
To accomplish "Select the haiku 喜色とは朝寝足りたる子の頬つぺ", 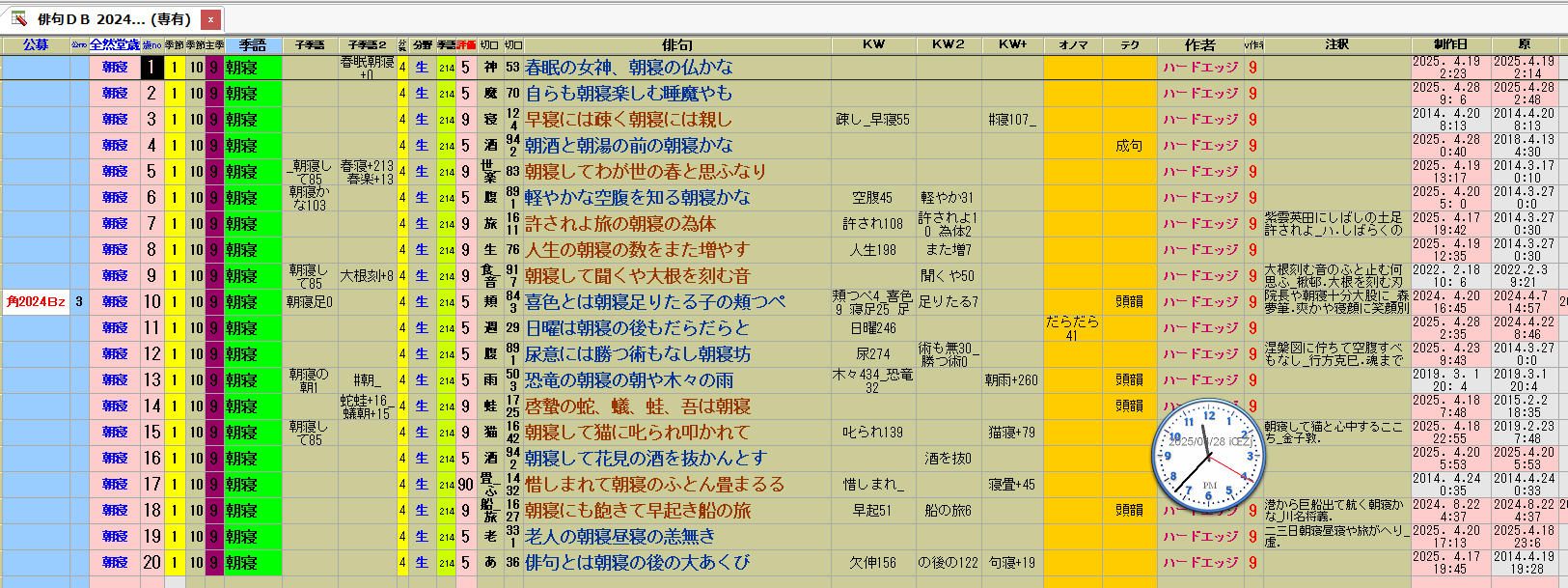I will 655,302.
